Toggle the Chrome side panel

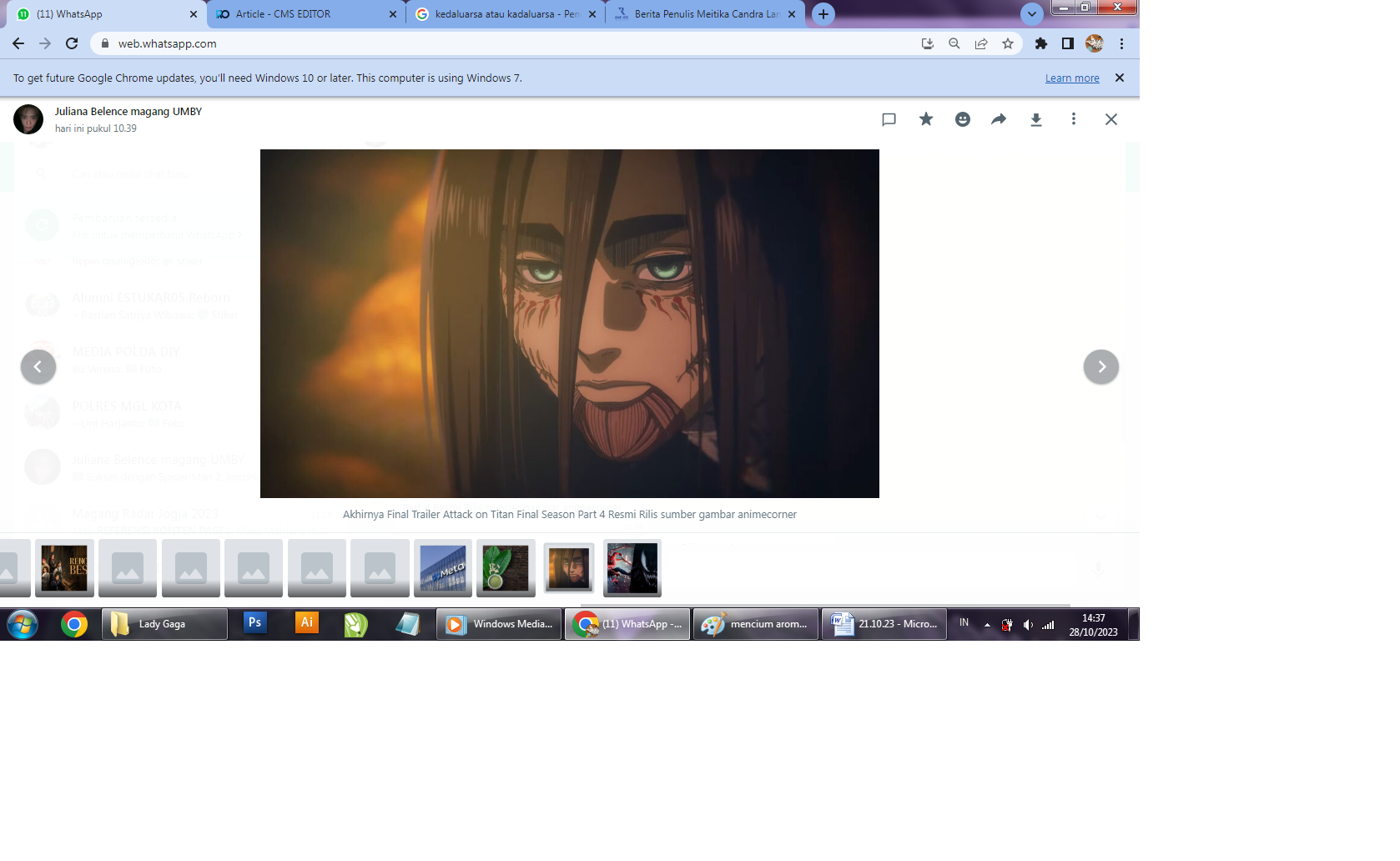(x=1068, y=43)
